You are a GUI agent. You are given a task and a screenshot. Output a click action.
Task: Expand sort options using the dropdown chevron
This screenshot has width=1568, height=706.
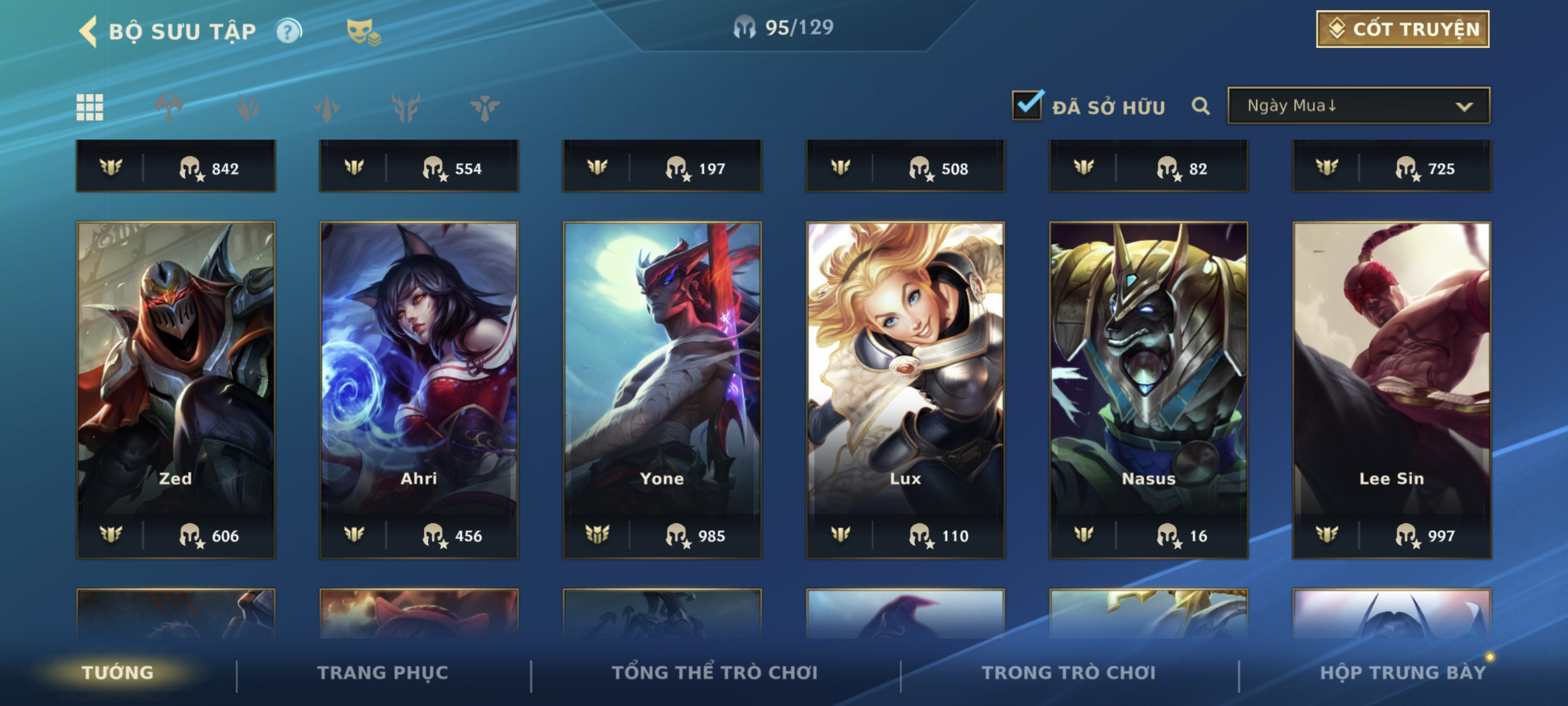1464,106
